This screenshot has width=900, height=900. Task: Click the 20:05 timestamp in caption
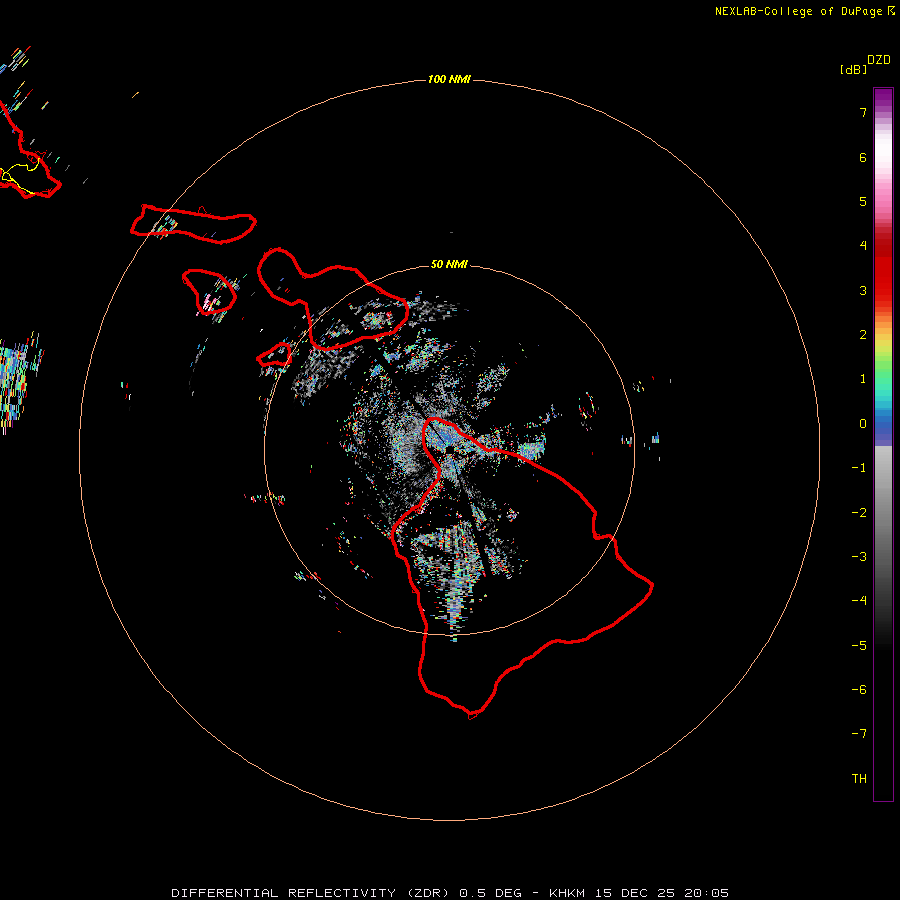point(705,893)
